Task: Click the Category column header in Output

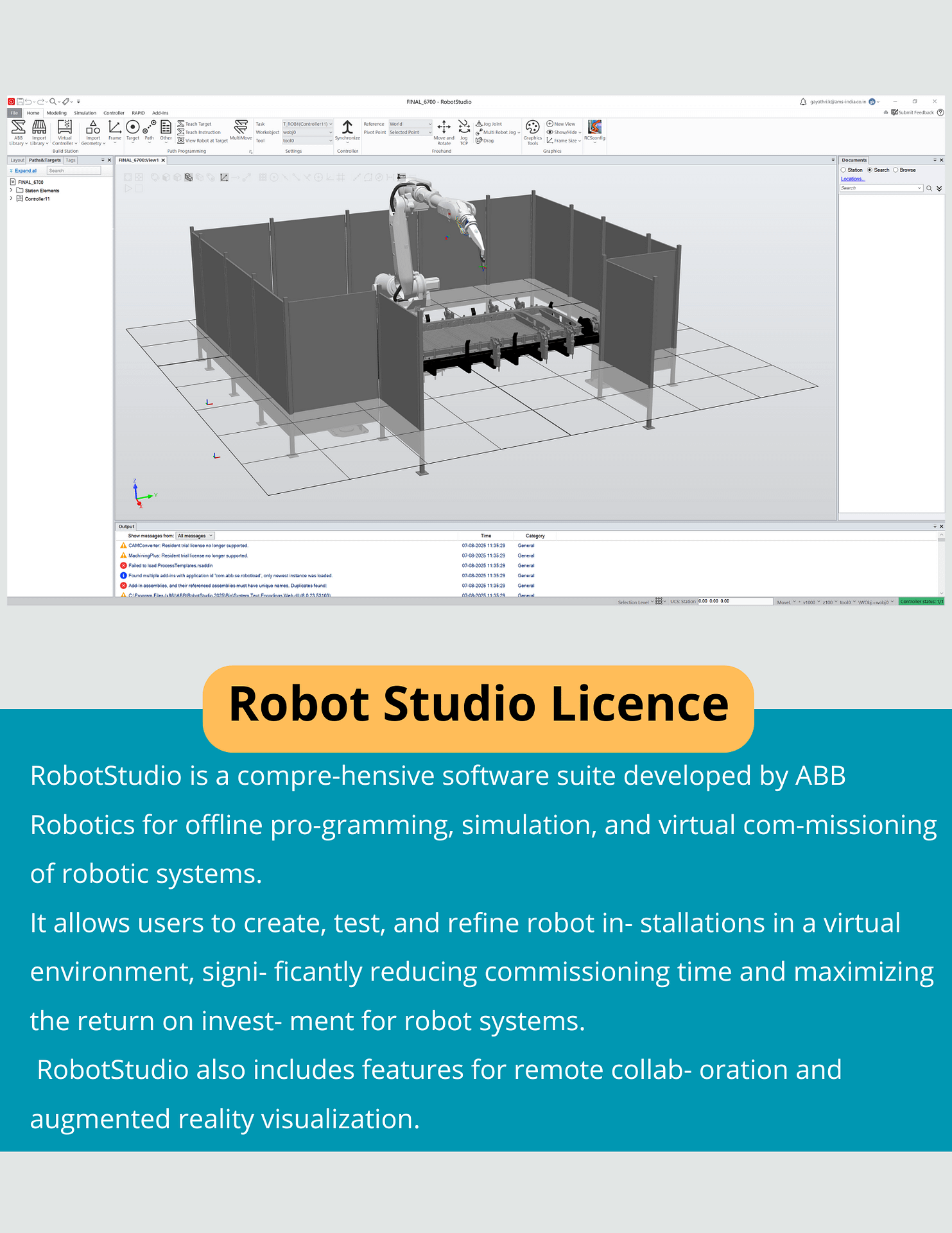Action: pyautogui.click(x=535, y=536)
